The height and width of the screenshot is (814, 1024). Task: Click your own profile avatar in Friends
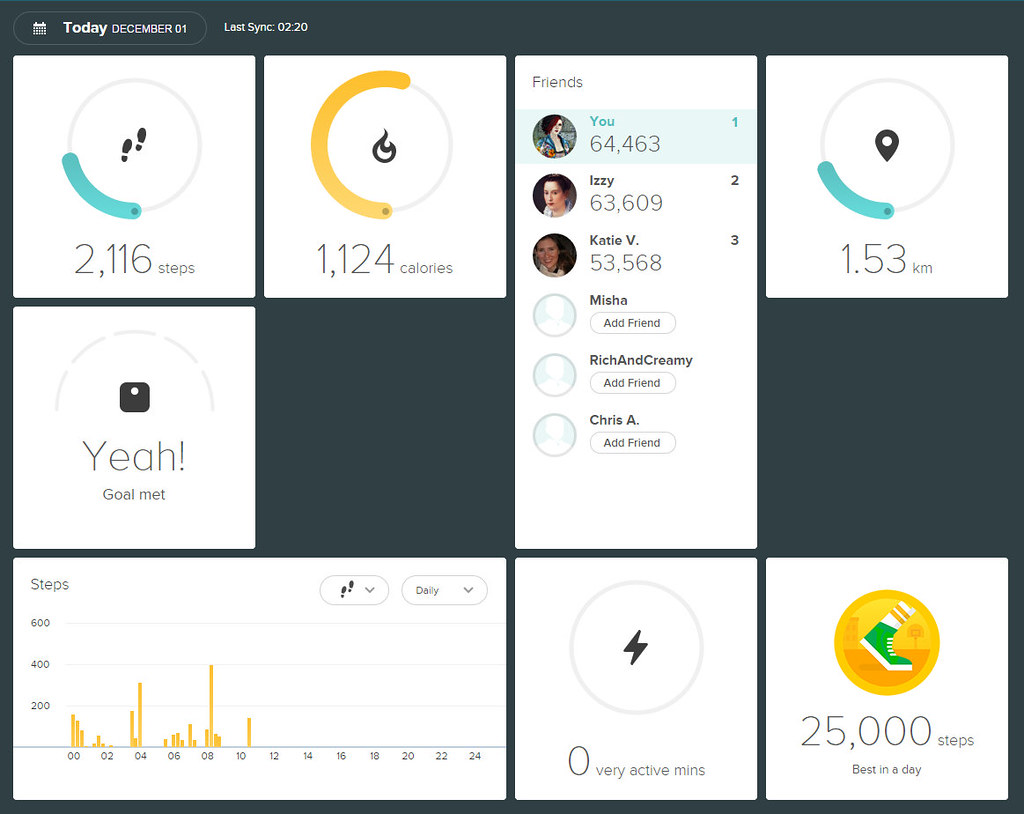click(x=554, y=137)
